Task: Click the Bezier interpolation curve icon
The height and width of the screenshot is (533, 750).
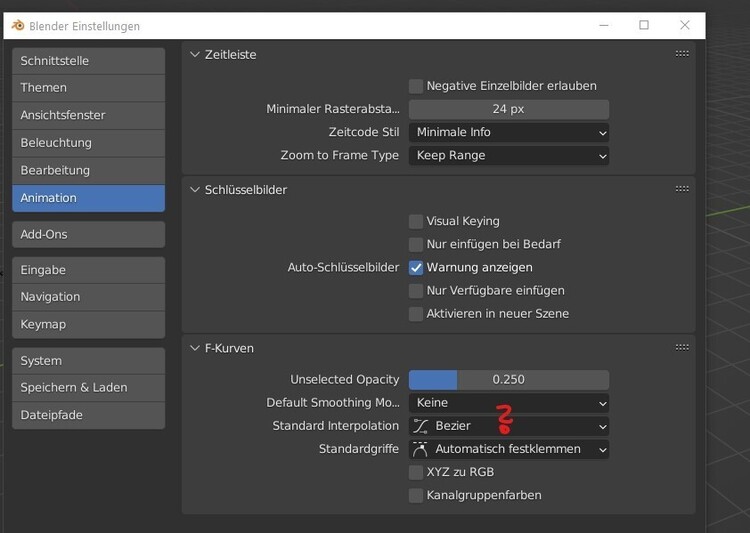Action: pos(421,427)
